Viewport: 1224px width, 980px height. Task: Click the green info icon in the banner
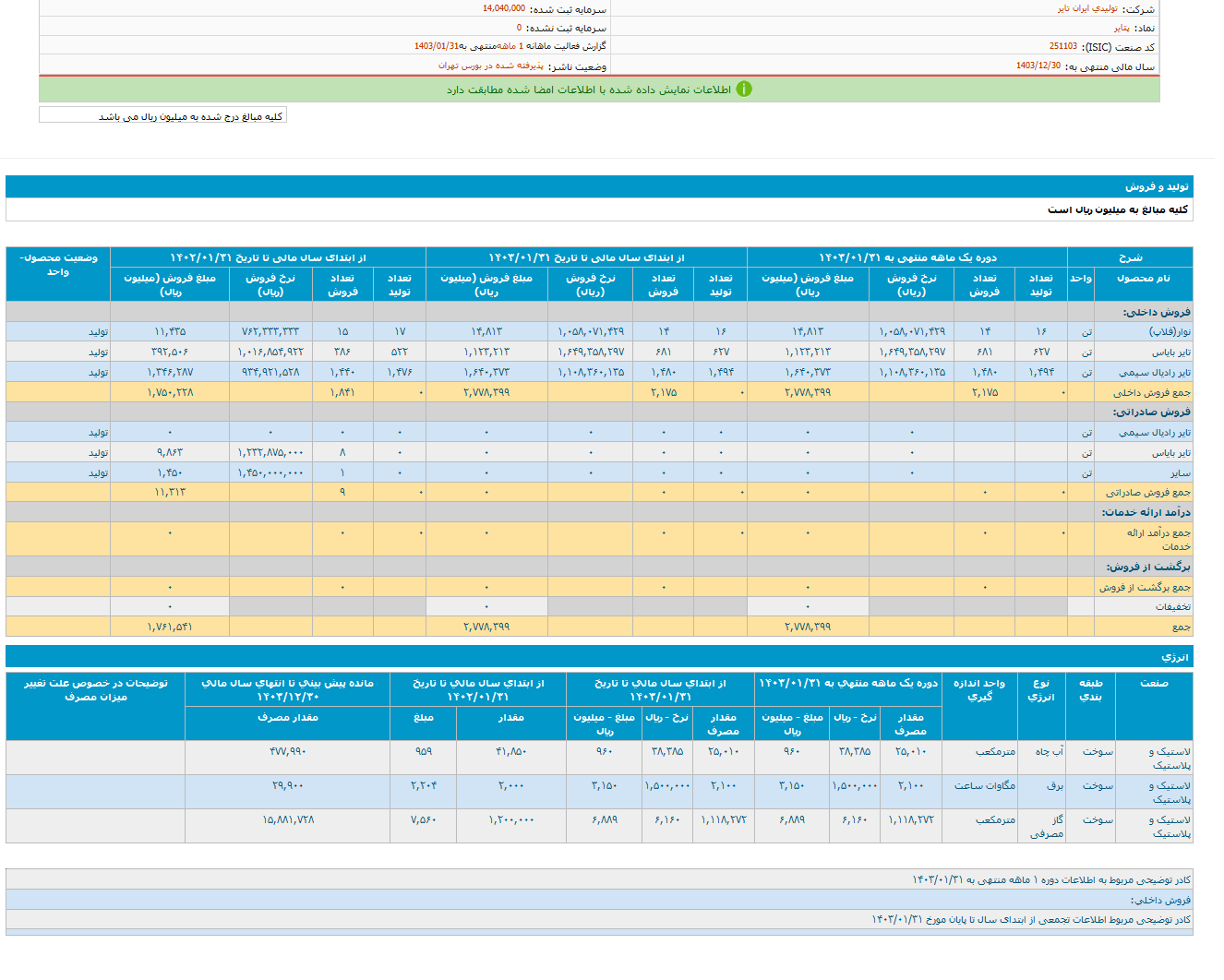click(744, 90)
